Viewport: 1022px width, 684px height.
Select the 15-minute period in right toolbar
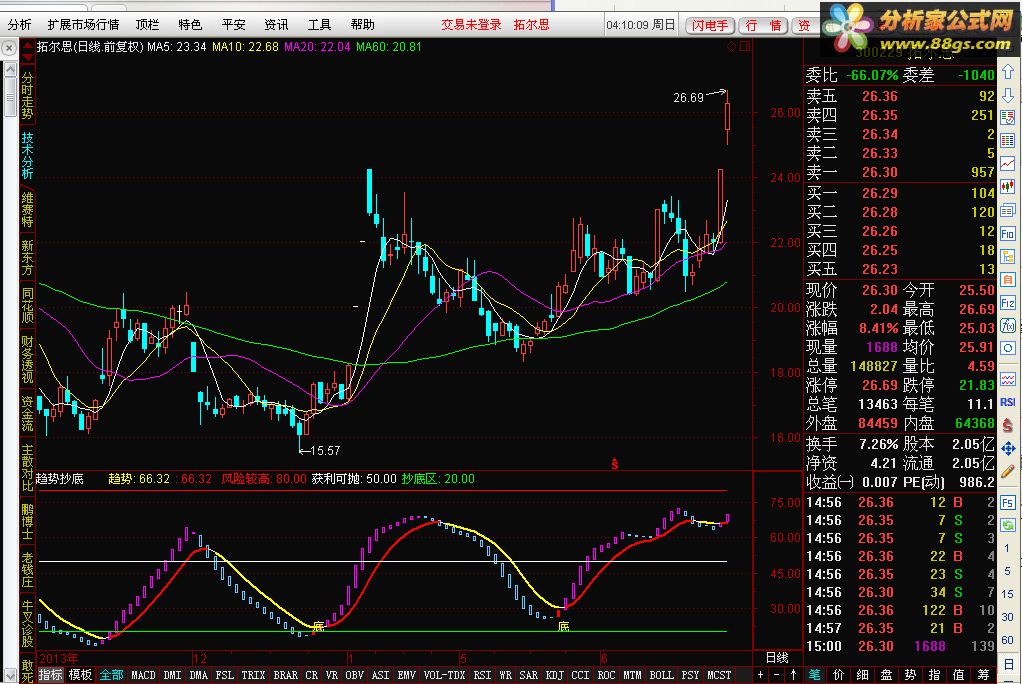[1008, 594]
